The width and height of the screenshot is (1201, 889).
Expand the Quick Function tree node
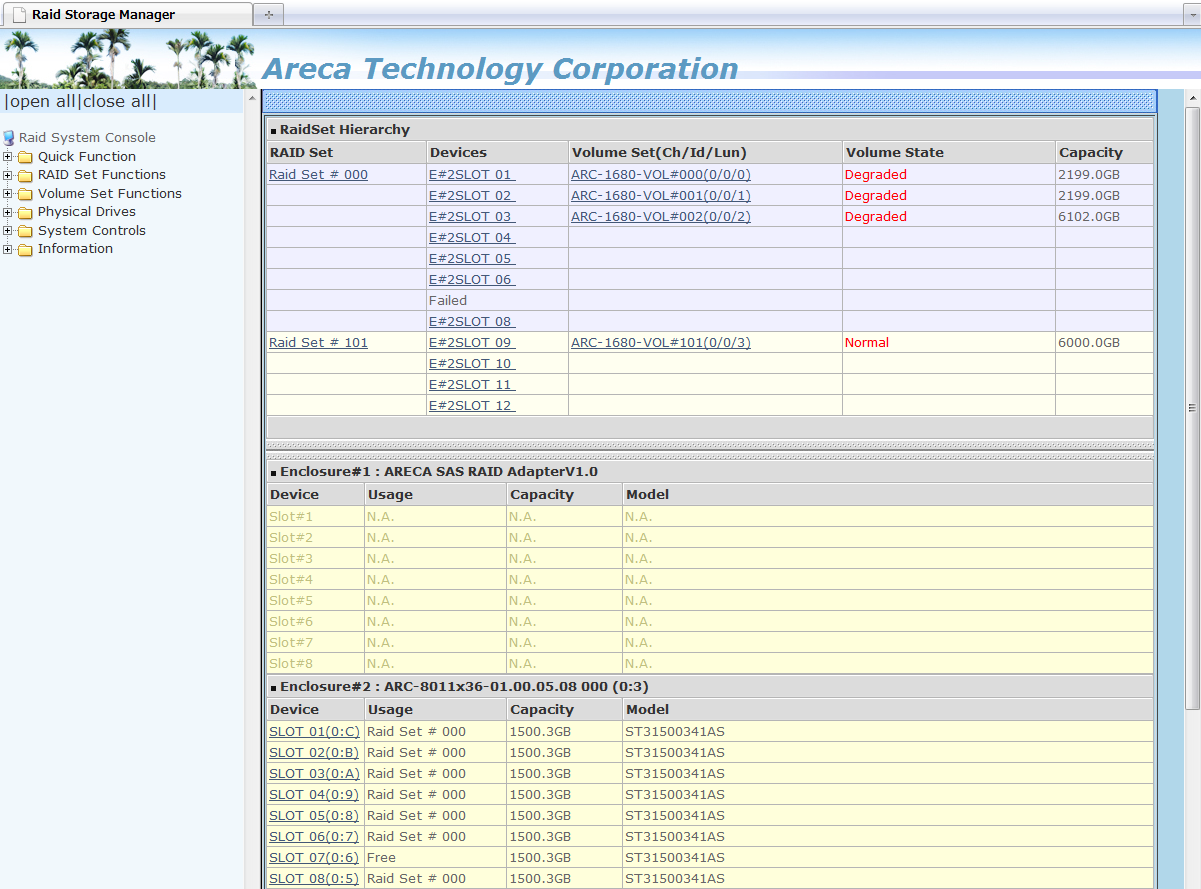pyautogui.click(x=8, y=157)
